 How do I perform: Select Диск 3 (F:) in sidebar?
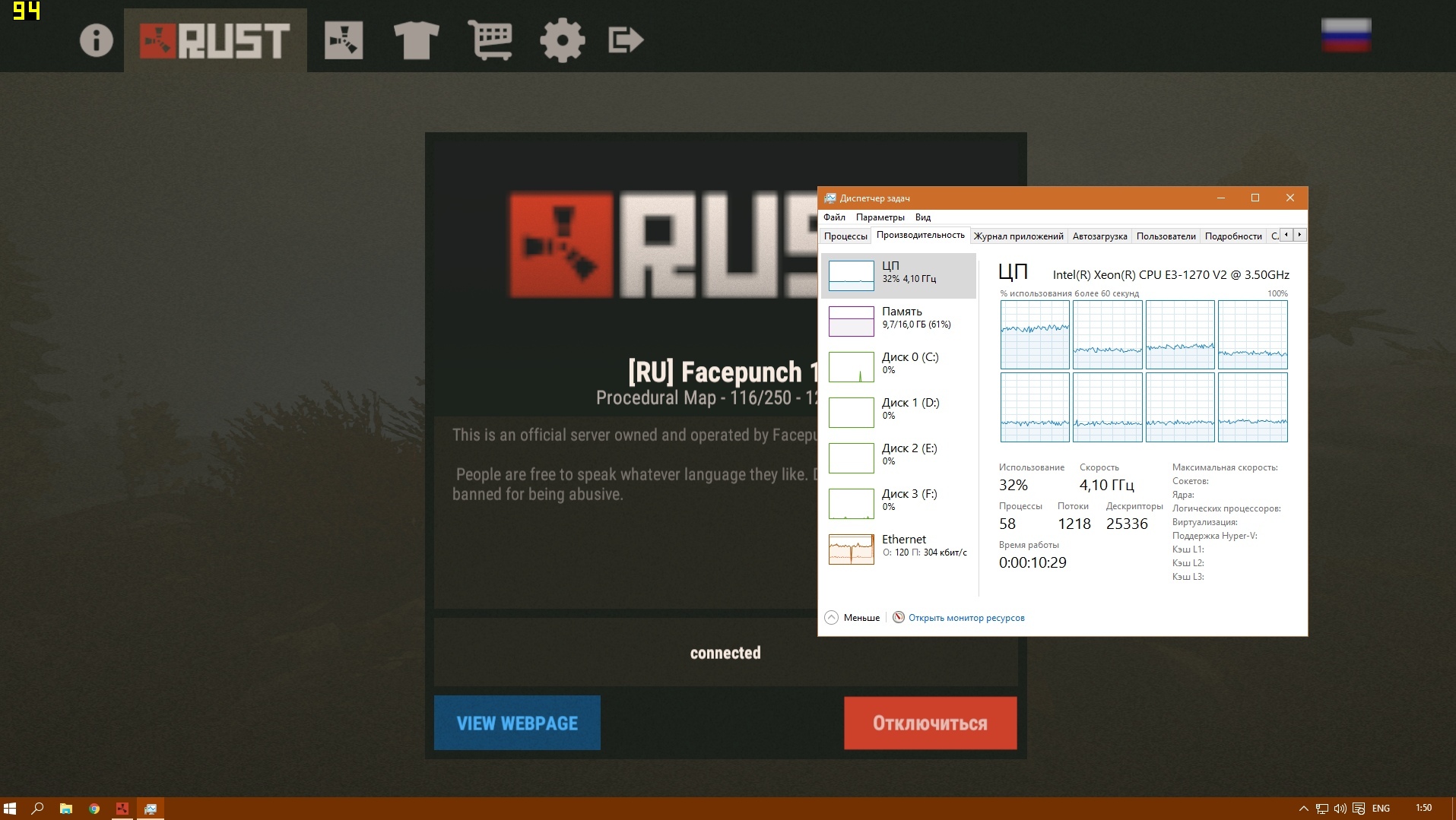(899, 503)
